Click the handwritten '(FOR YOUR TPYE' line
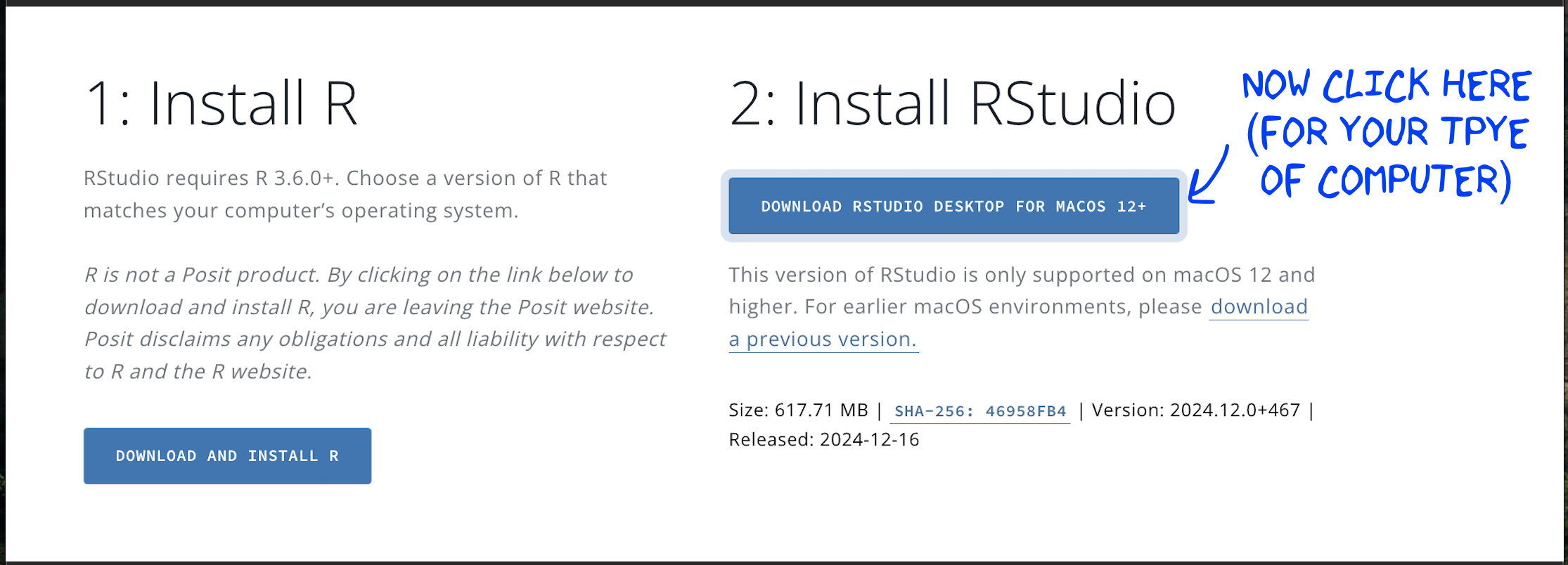Screen dimensions: 1568x565 click(x=1387, y=133)
